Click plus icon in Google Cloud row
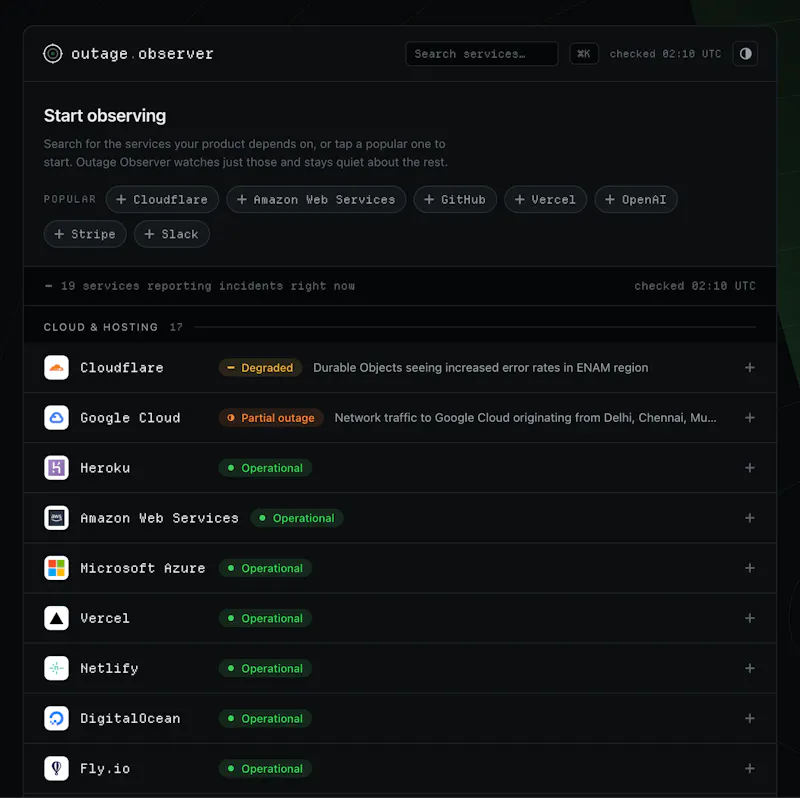800x798 pixels. coord(749,417)
